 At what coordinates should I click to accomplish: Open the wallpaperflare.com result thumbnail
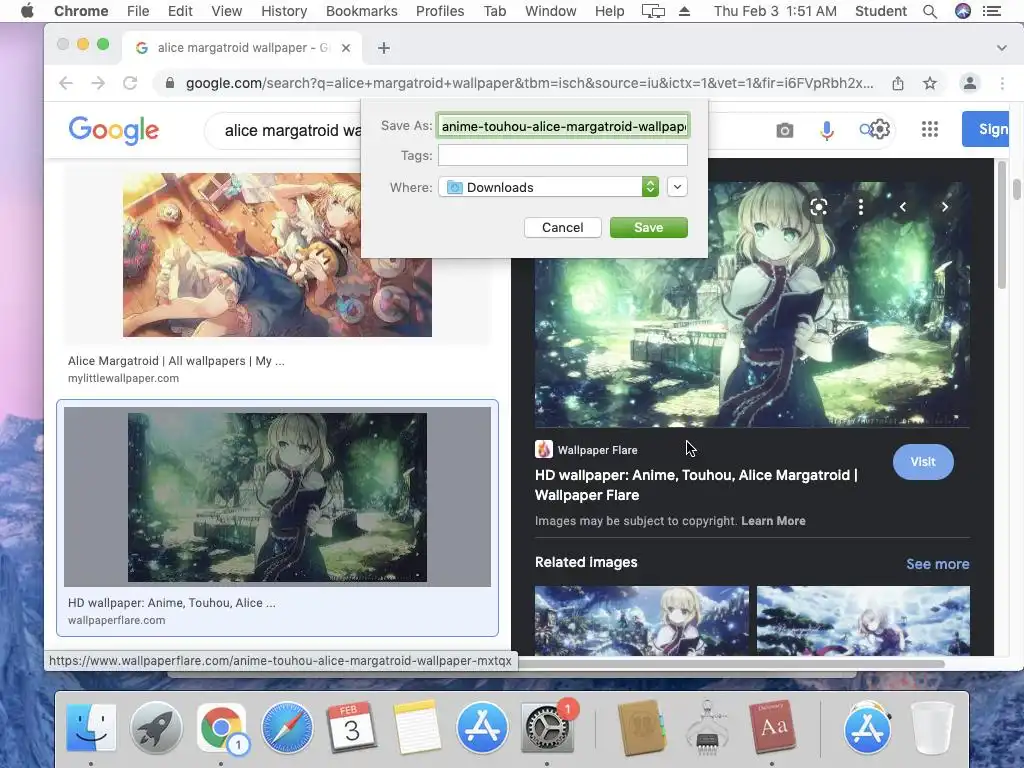click(x=277, y=497)
